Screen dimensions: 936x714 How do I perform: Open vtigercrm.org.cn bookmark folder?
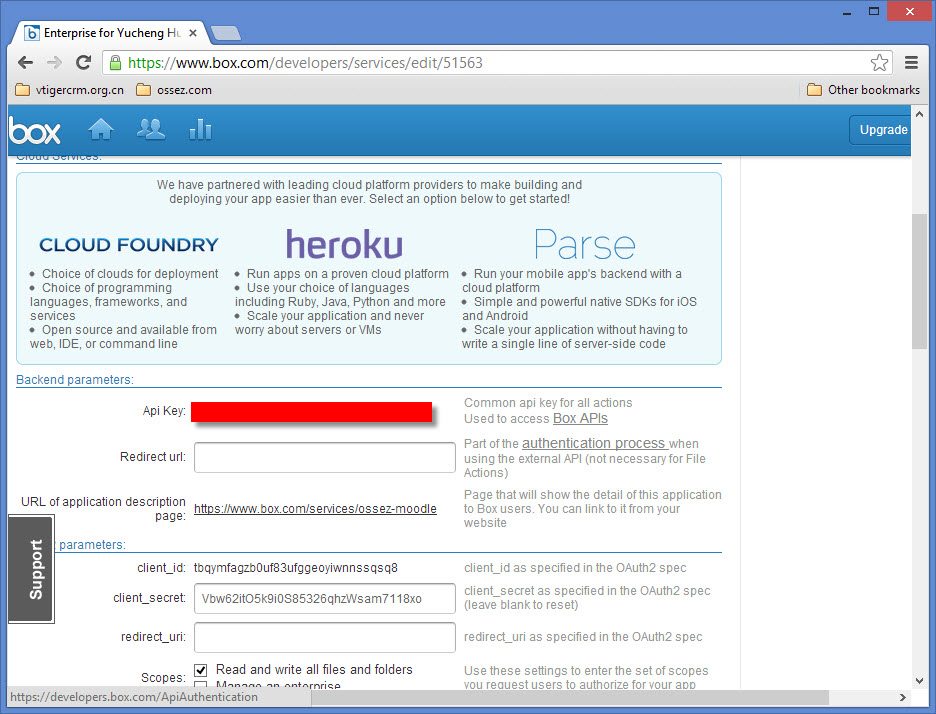pos(69,90)
